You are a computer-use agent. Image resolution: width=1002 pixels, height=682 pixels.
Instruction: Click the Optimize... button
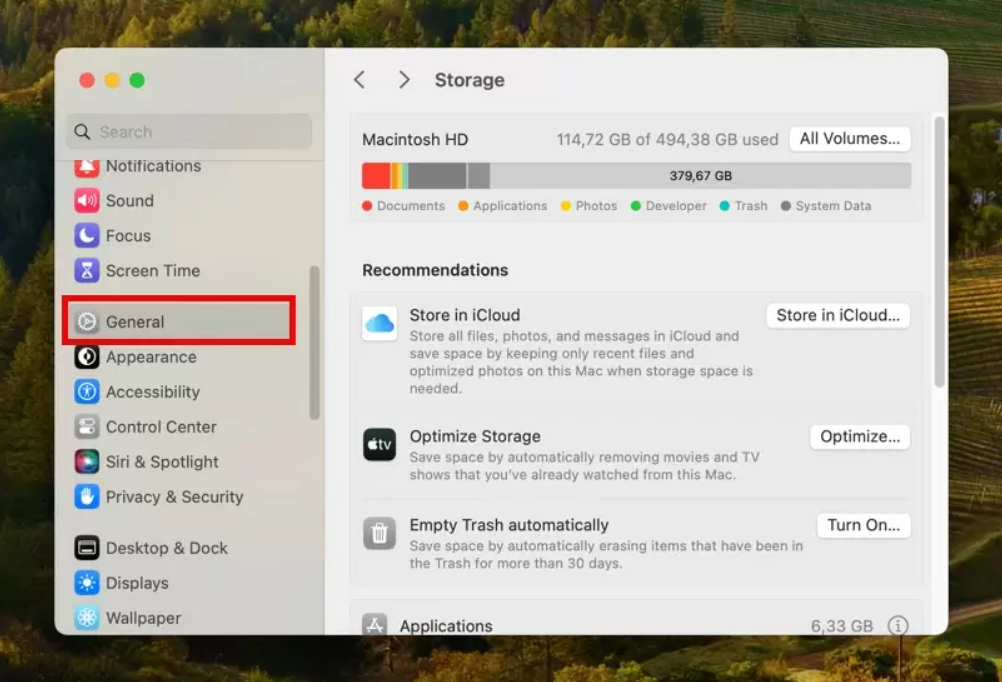860,437
